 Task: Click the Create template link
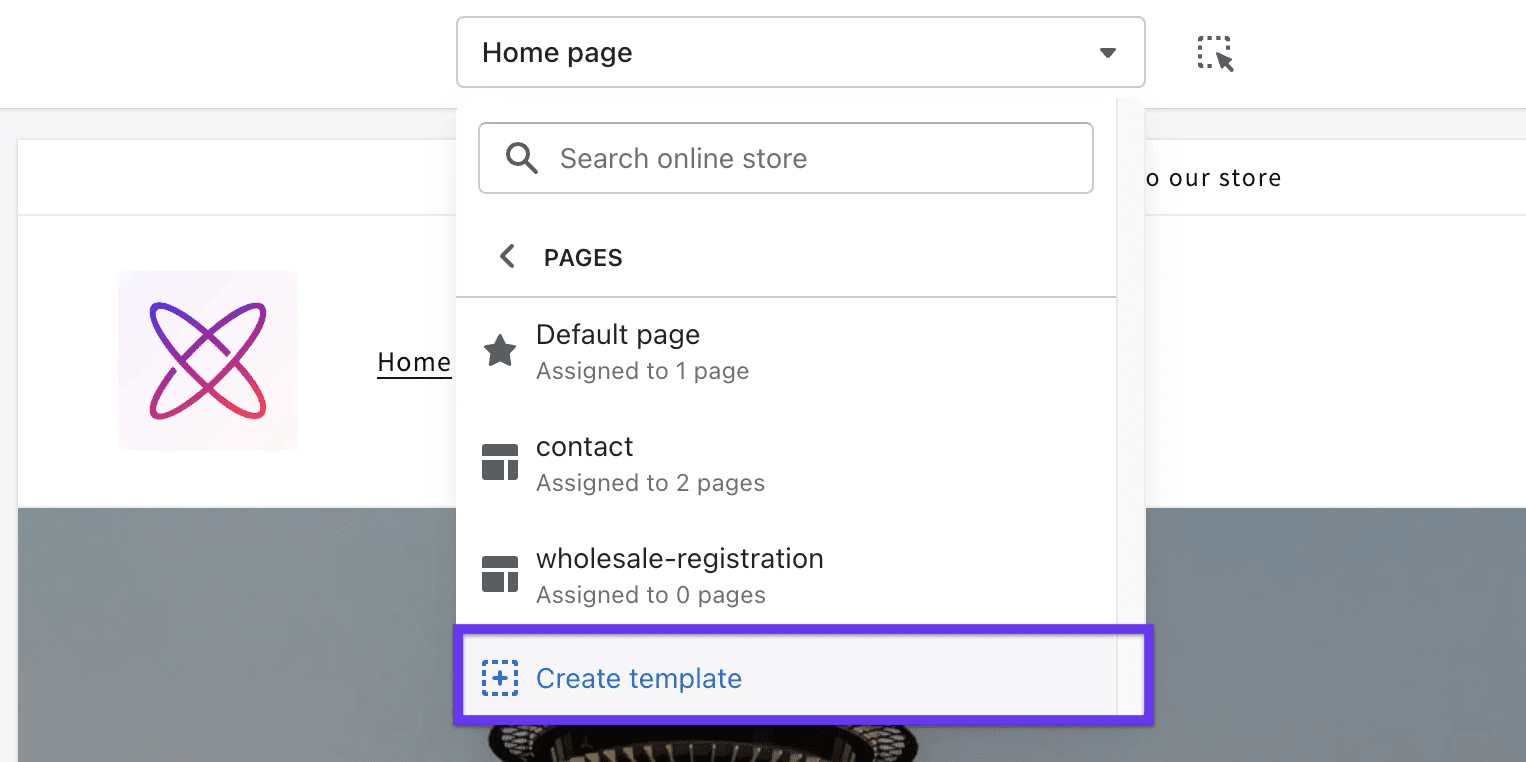pos(639,678)
